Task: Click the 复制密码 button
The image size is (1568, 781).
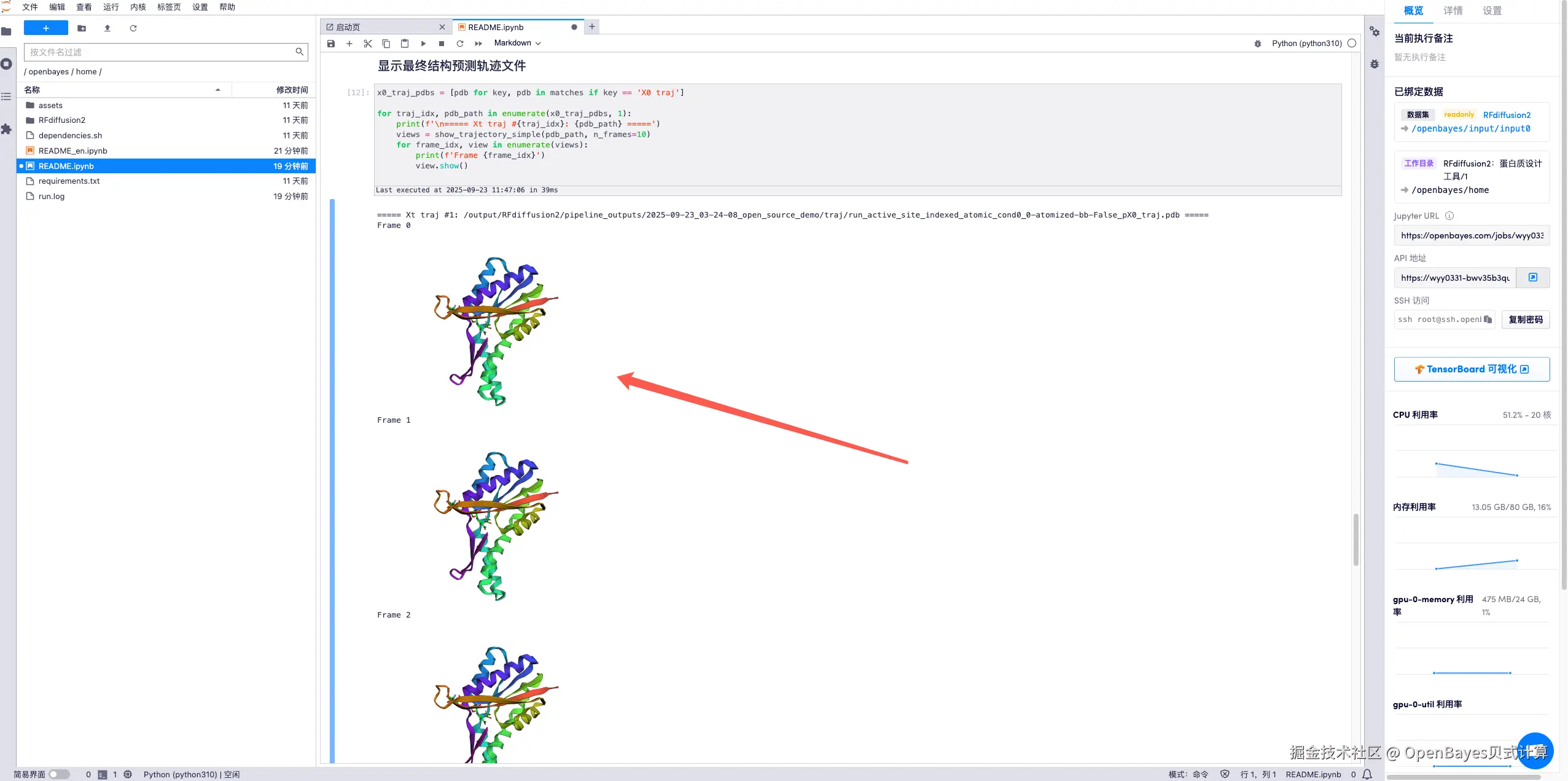Action: [1526, 320]
